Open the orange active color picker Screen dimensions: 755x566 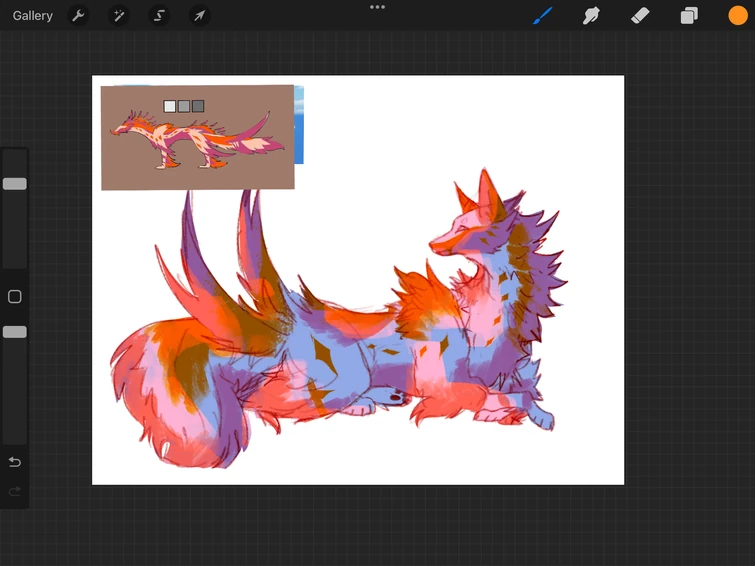[x=738, y=16]
